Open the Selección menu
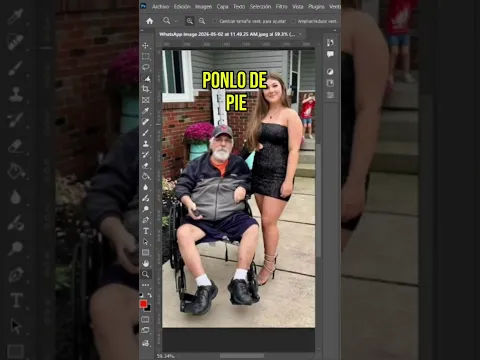The height and width of the screenshot is (360, 480). pyautogui.click(x=260, y=7)
